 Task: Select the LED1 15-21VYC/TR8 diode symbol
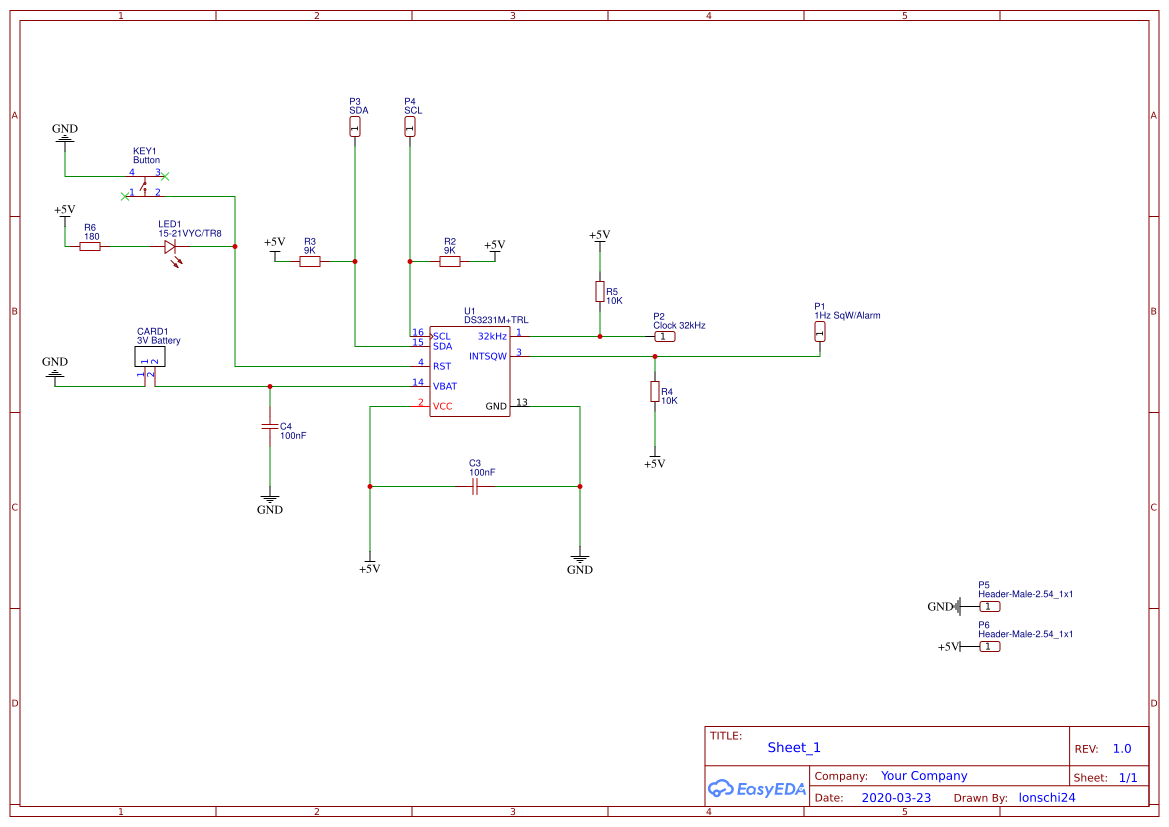coord(170,245)
